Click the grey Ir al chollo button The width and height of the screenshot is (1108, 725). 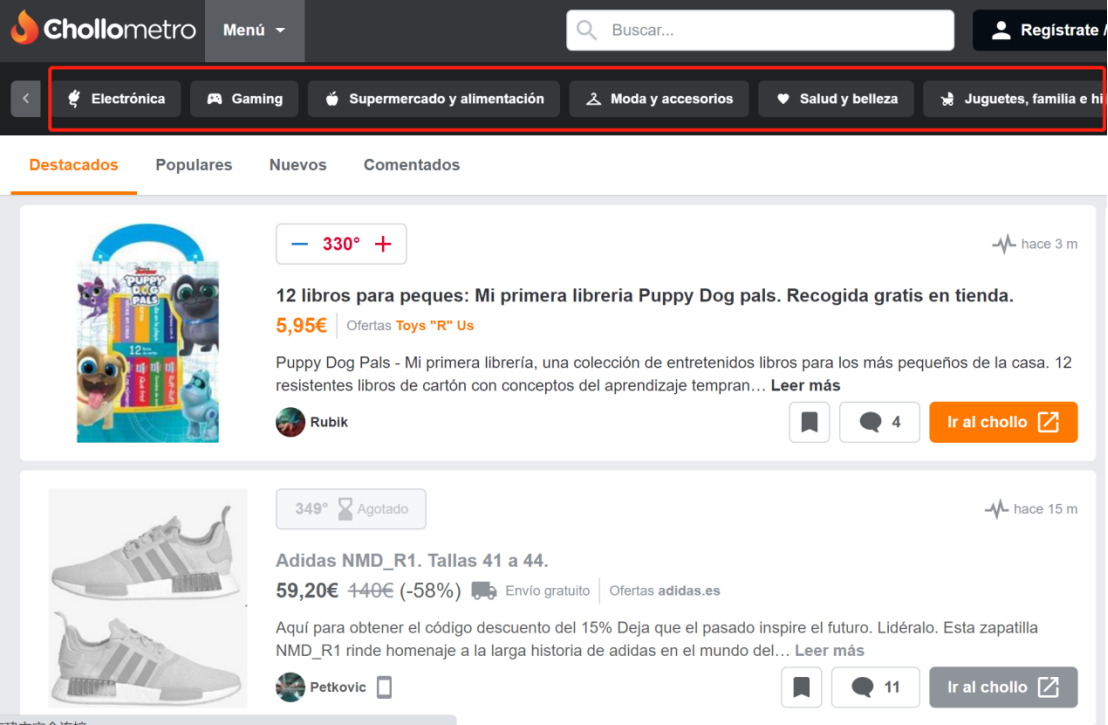tap(1003, 688)
